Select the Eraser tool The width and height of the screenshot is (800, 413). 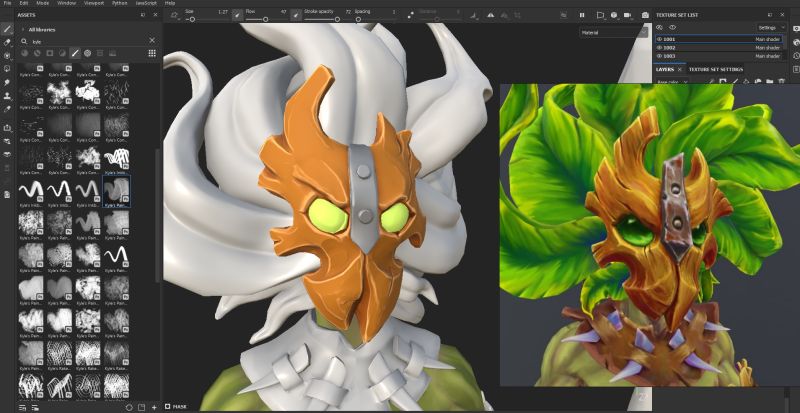point(7,42)
